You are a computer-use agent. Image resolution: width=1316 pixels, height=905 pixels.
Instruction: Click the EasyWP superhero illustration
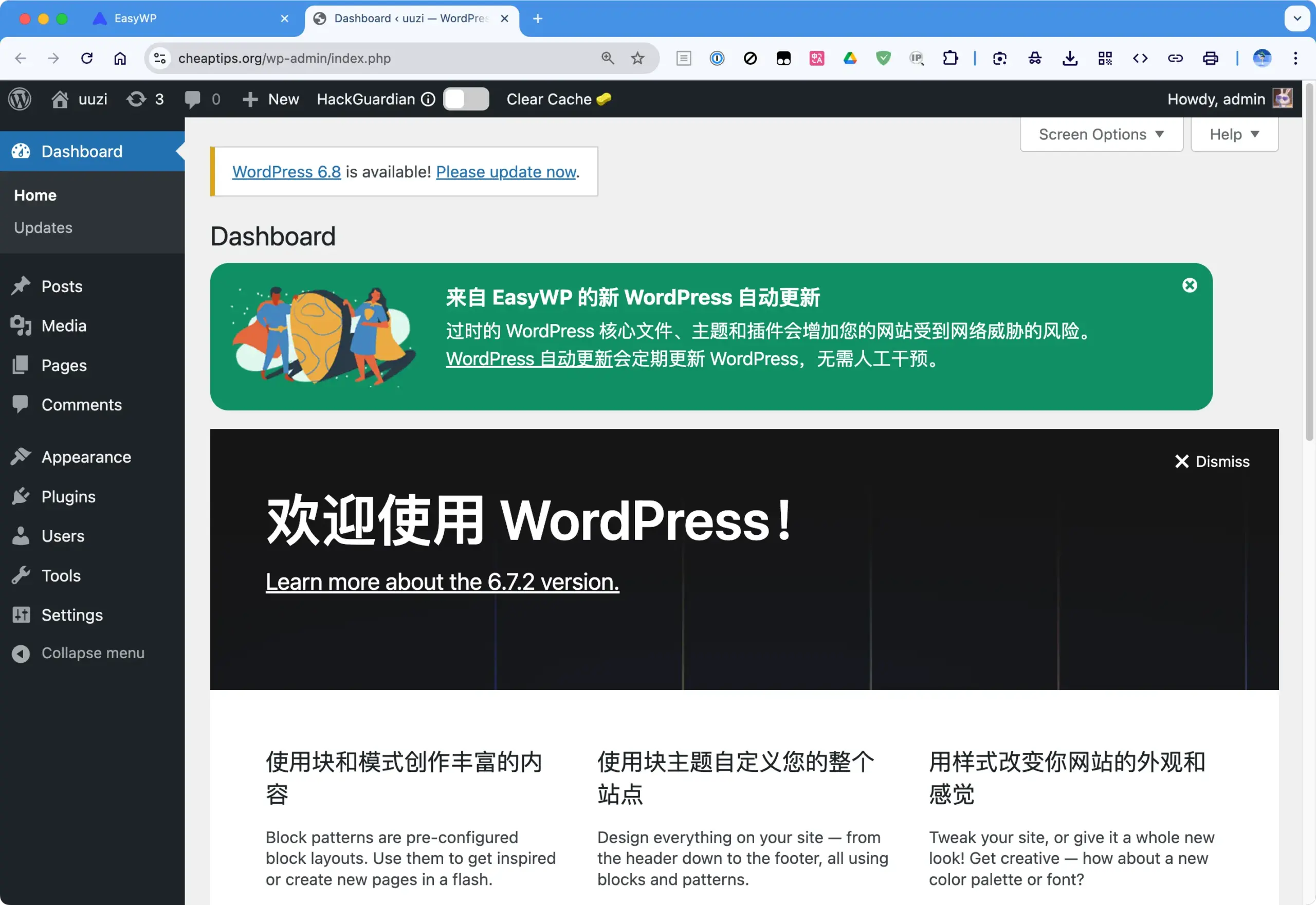[324, 336]
